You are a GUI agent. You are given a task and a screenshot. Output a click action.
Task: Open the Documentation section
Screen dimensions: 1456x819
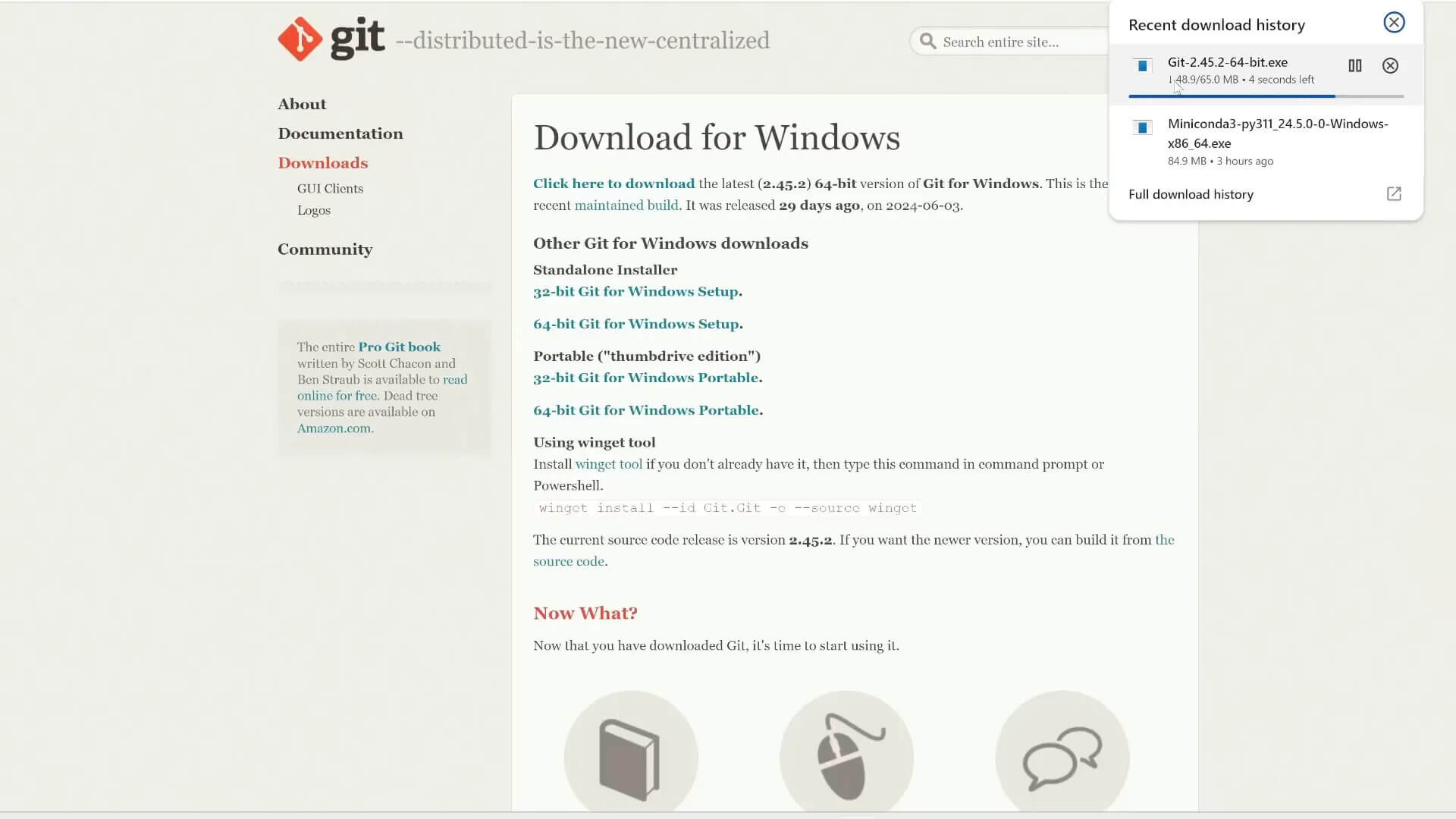(x=340, y=133)
